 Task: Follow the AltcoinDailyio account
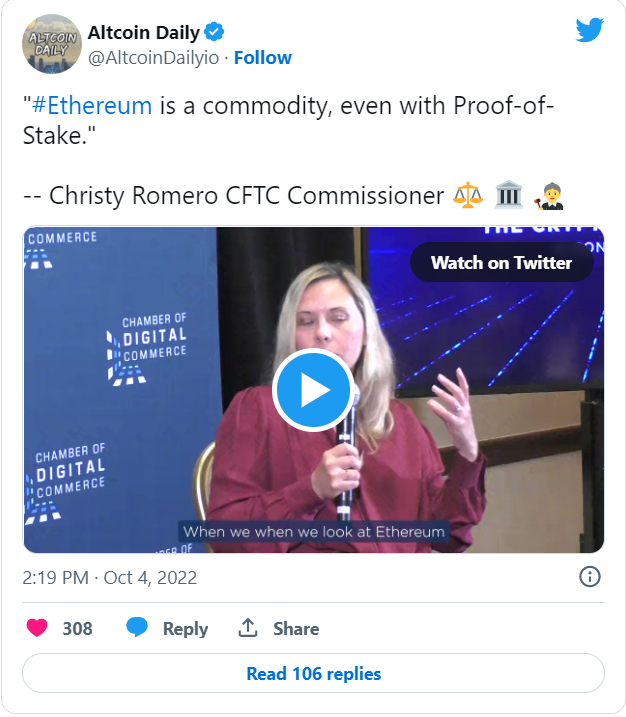click(x=262, y=58)
